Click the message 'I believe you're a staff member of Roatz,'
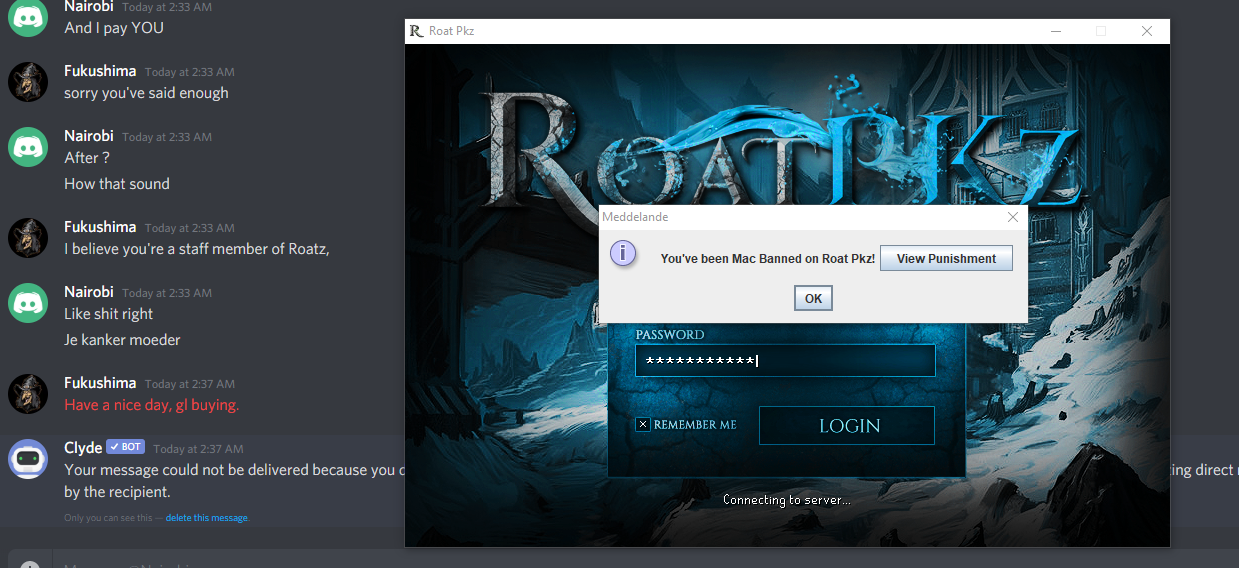This screenshot has height=568, width=1239. tap(197, 249)
